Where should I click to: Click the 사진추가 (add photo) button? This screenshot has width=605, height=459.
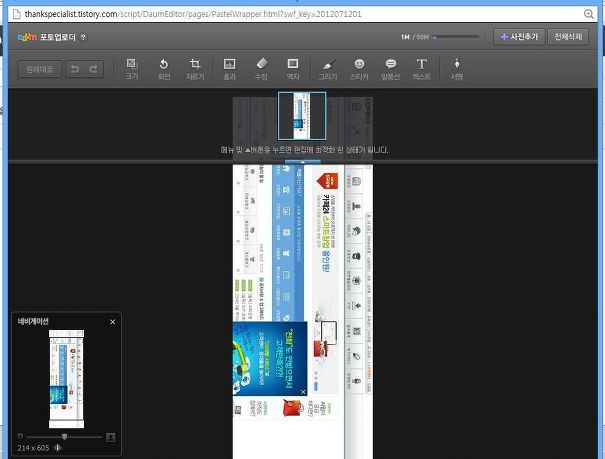[x=519, y=37]
